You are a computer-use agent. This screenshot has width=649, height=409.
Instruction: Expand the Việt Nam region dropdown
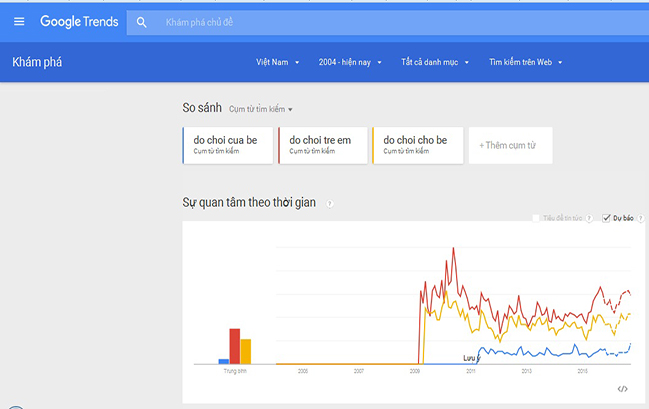coord(277,62)
